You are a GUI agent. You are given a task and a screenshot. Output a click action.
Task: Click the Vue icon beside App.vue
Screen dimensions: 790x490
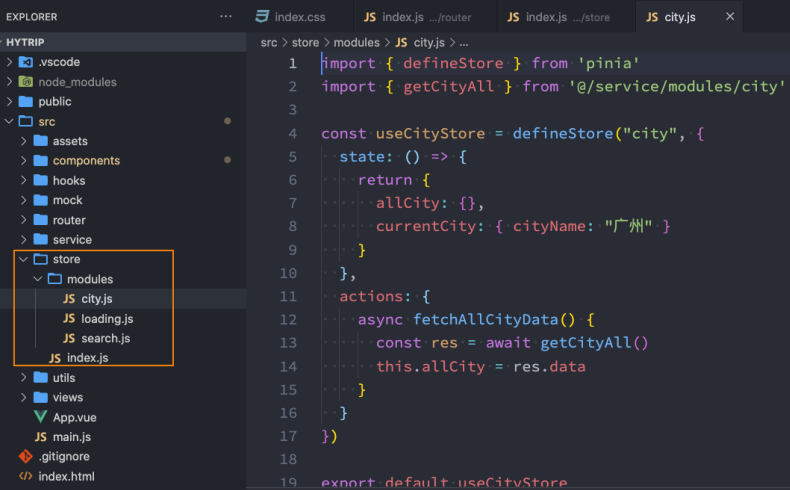click(x=40, y=417)
